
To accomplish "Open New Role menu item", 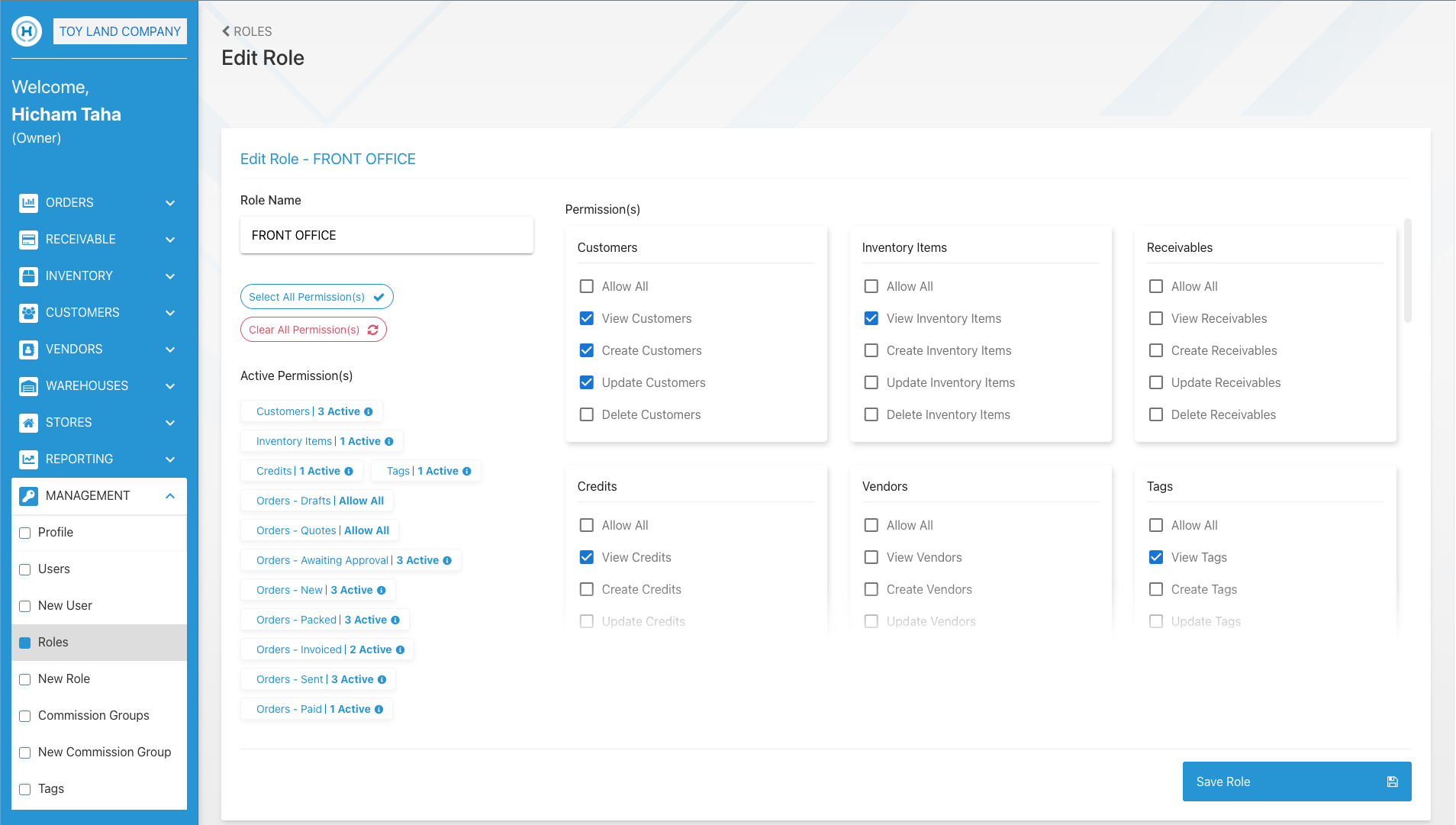I will pos(99,679).
